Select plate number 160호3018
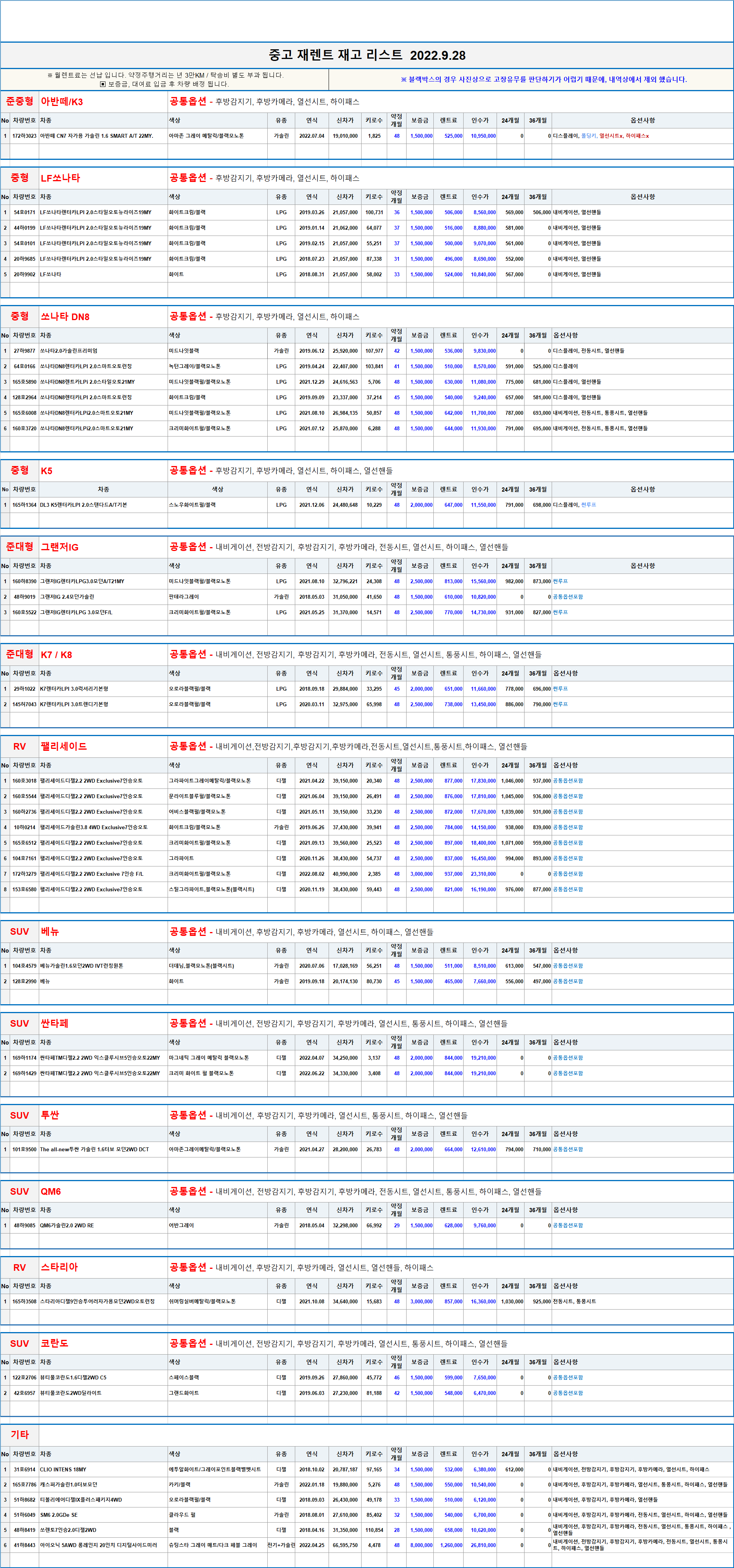Screen dimensions: 734x1568 [x=24, y=781]
